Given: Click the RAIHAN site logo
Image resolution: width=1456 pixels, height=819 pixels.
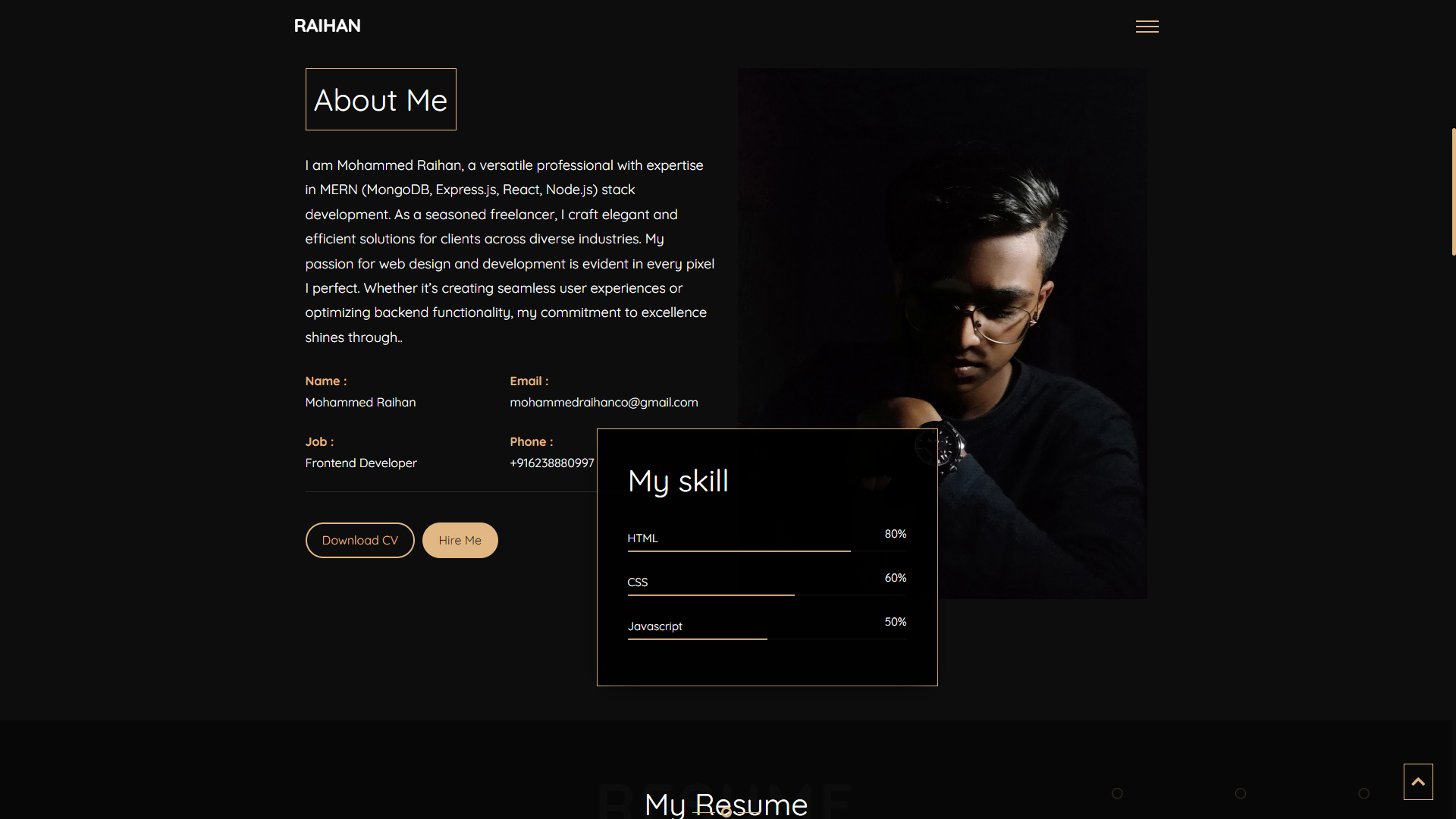Looking at the screenshot, I should pos(327,26).
